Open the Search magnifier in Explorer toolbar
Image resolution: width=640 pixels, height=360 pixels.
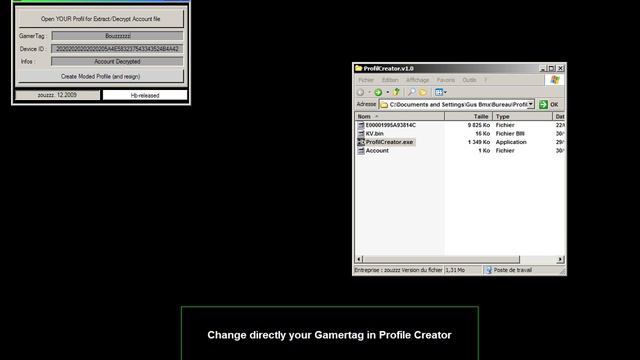tap(411, 92)
